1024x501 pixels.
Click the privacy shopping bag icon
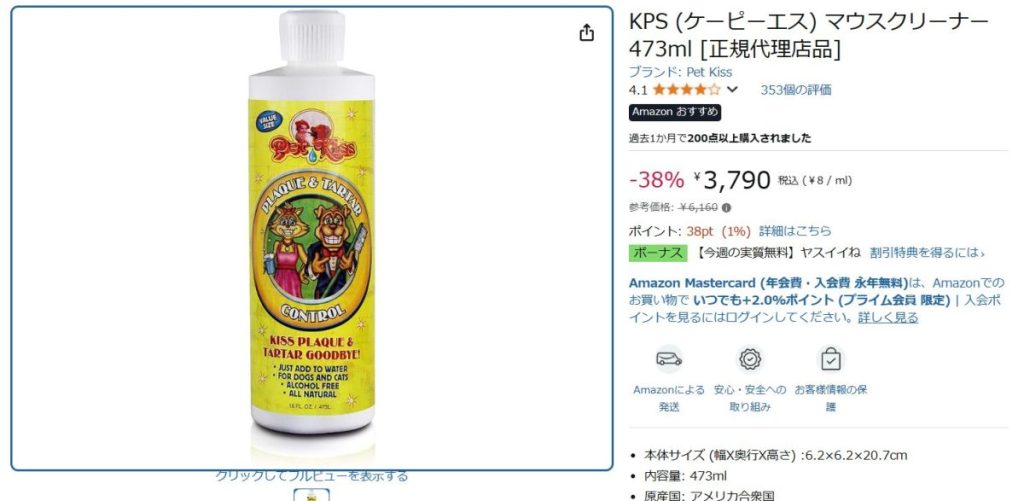tap(831, 359)
